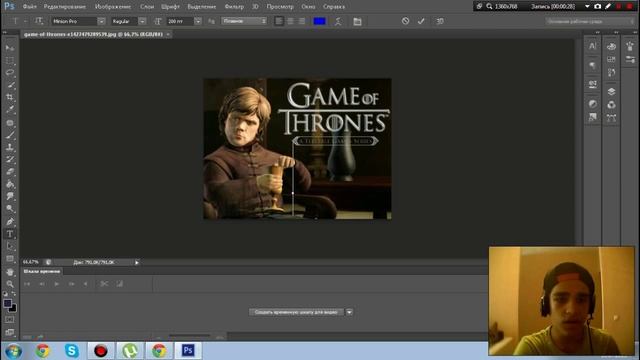Image resolution: width=640 pixels, height=360 pixels.
Task: Open recorder options dropdown arrow
Action: pyautogui.click(x=587, y=7)
